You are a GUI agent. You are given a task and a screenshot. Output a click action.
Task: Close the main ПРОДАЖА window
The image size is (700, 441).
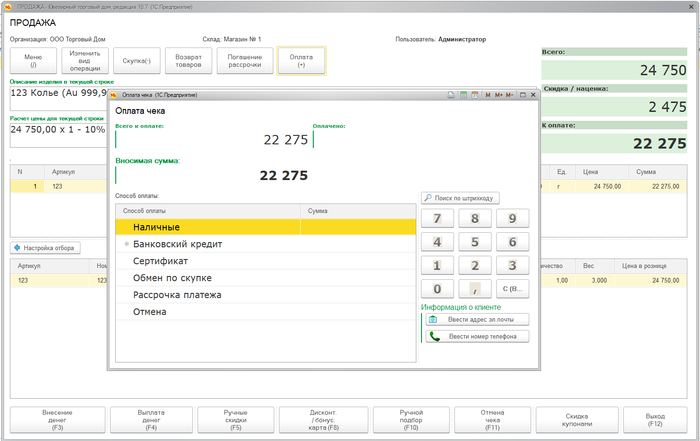click(x=691, y=7)
